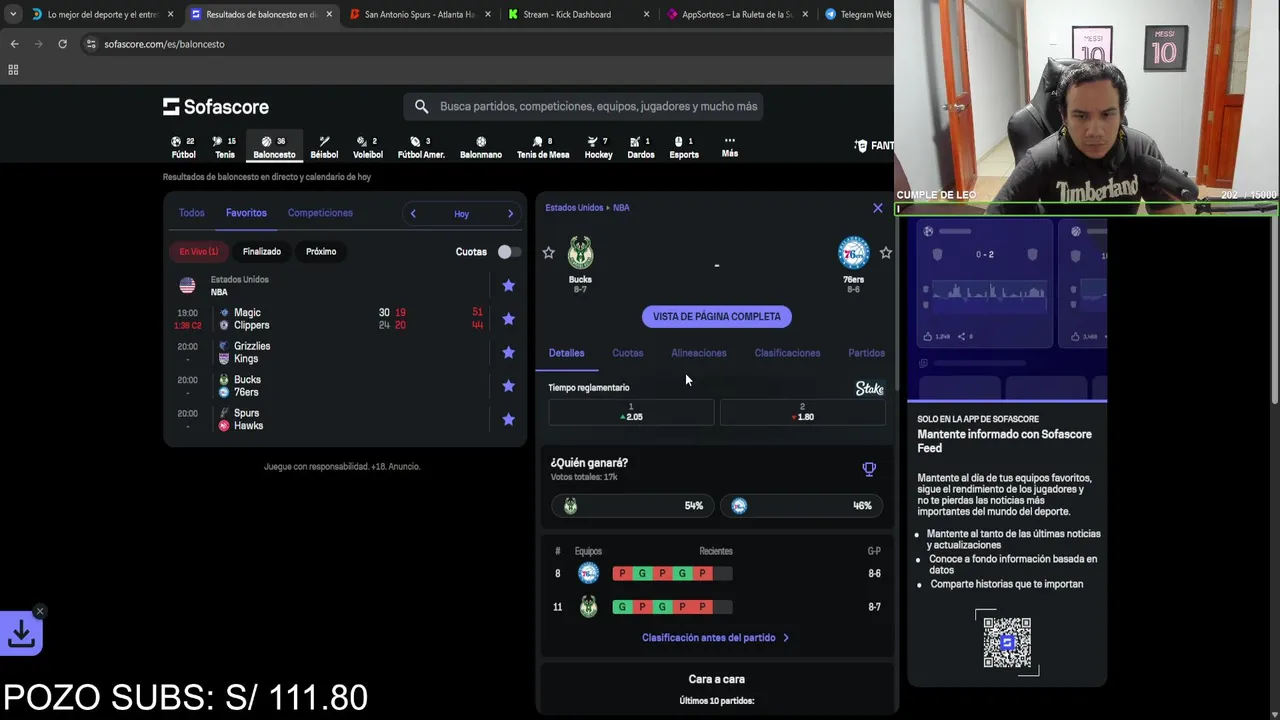
Task: Favorite the 76ers team in header
Action: pos(885,253)
